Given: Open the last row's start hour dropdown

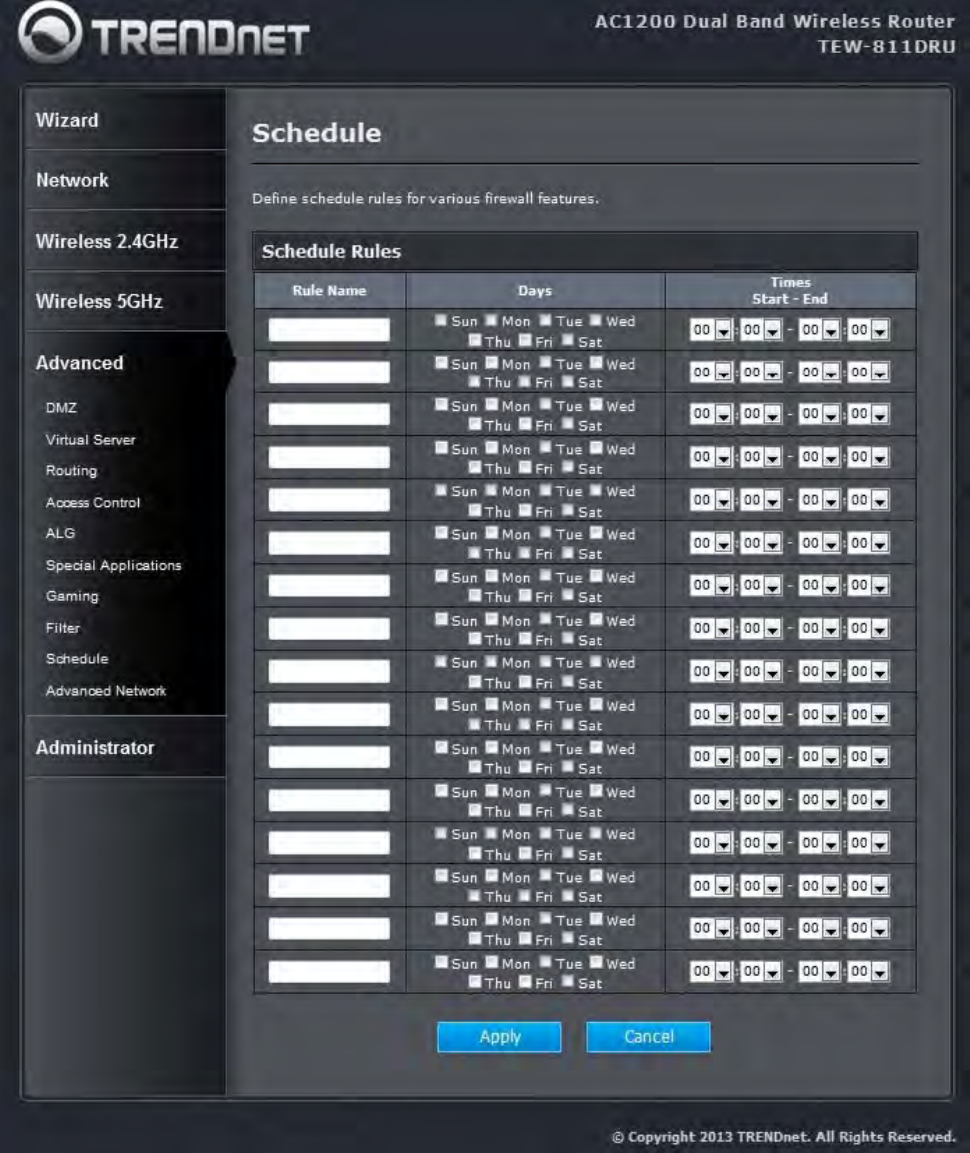Looking at the screenshot, I should tap(711, 971).
